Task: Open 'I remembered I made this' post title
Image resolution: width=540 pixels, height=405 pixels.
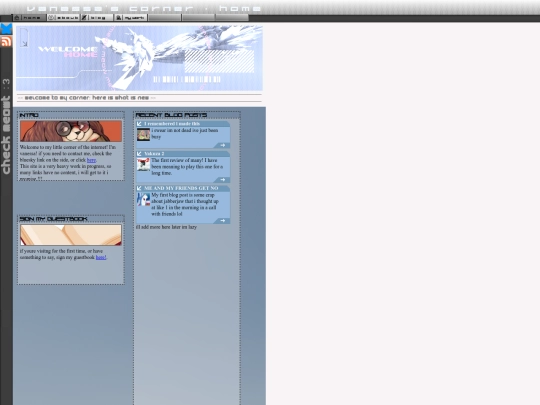Action: pos(172,124)
